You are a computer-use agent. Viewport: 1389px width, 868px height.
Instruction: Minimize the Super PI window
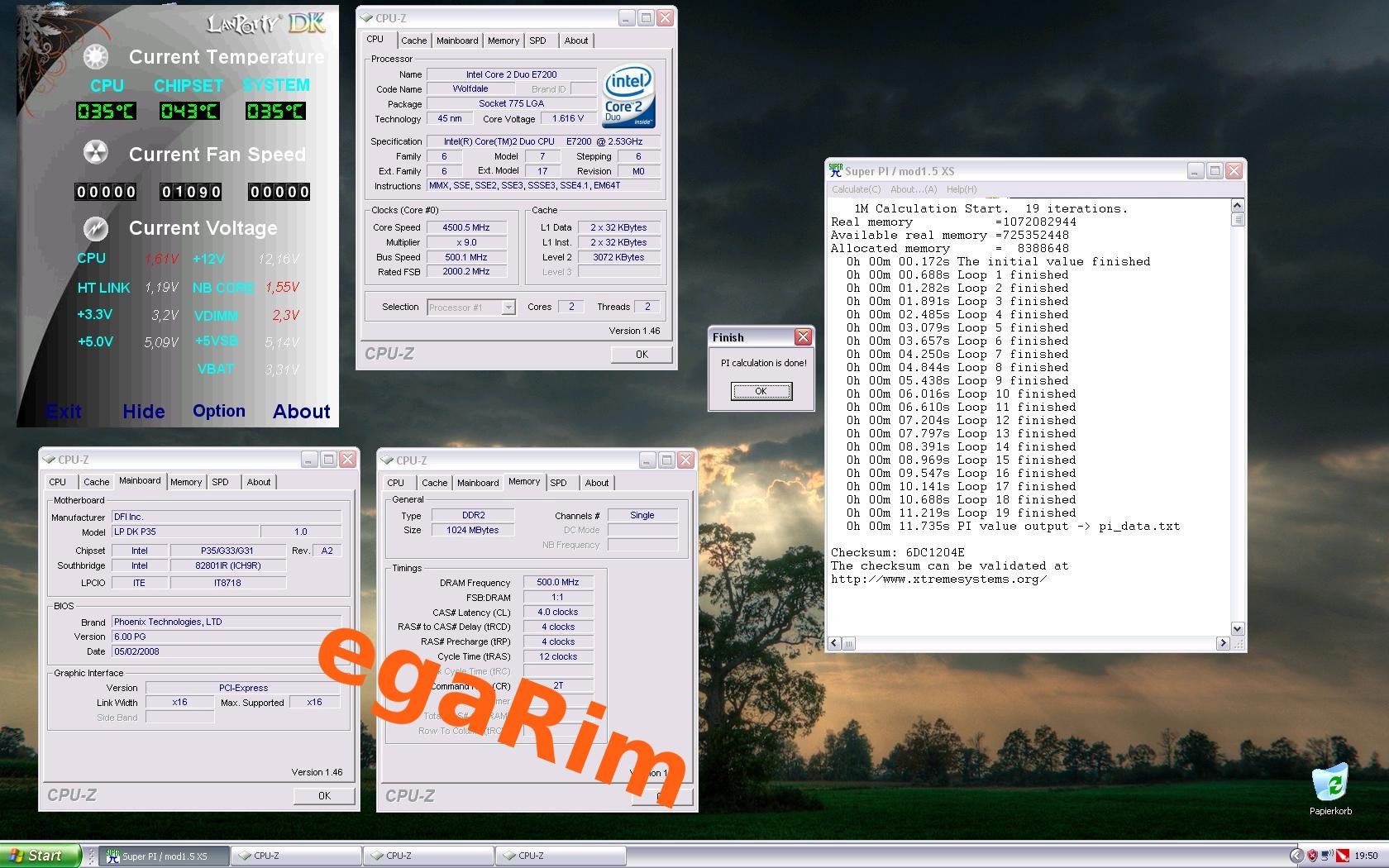(1196, 170)
